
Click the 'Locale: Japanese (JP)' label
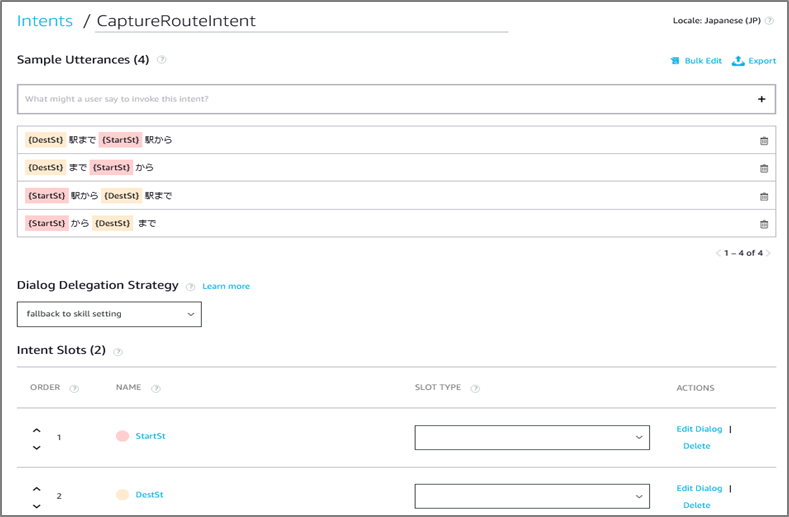point(717,21)
